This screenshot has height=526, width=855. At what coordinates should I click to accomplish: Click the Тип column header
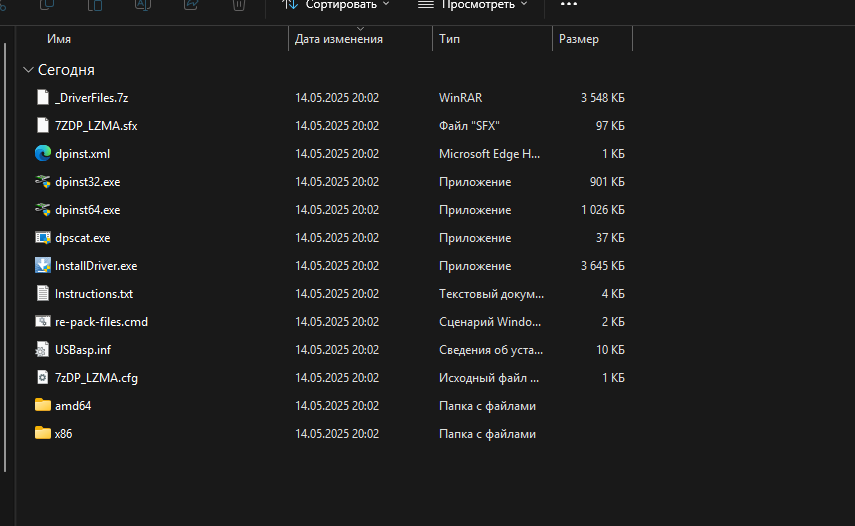coord(450,39)
